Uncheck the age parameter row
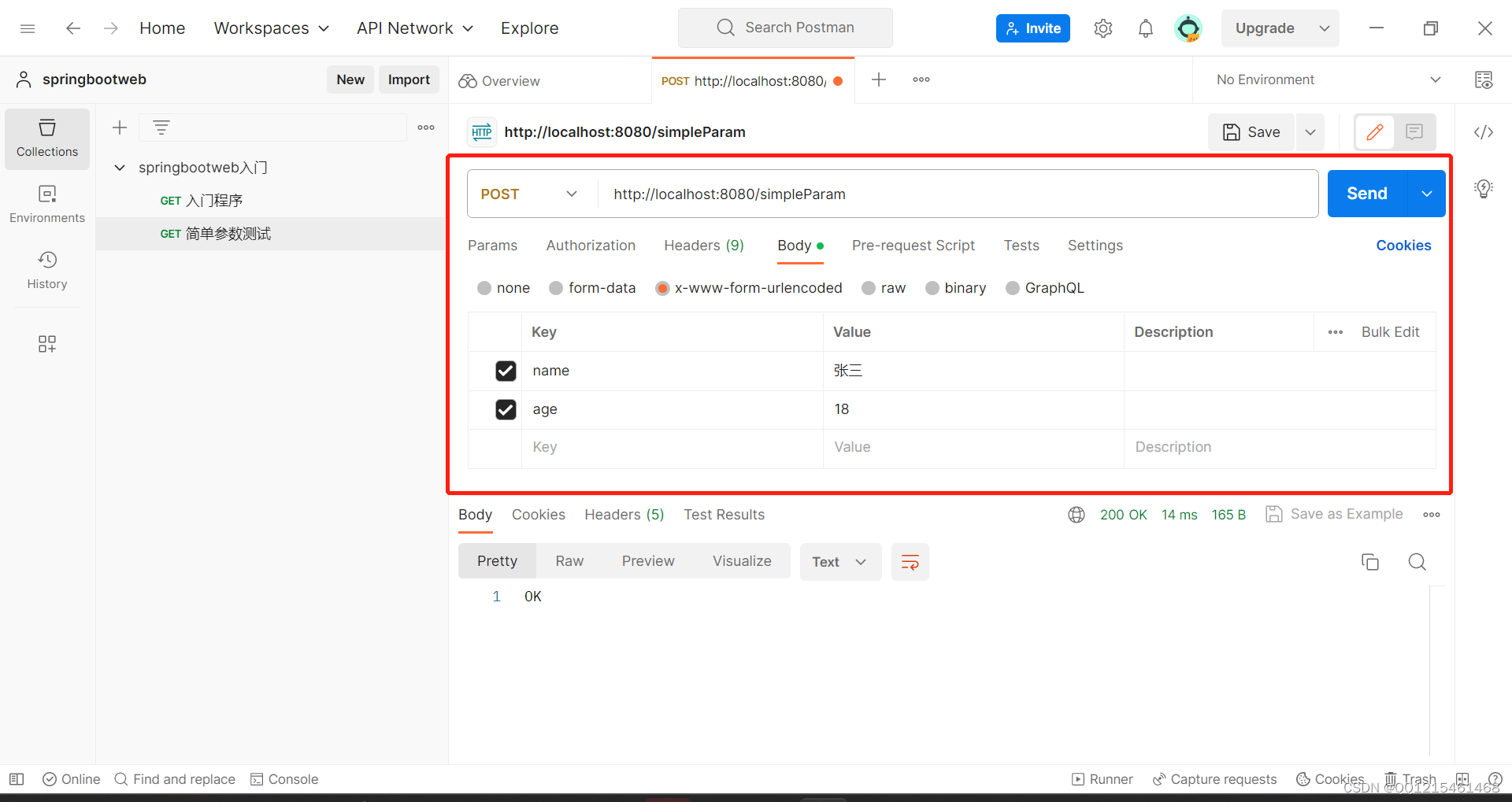The width and height of the screenshot is (1512, 802). click(506, 409)
